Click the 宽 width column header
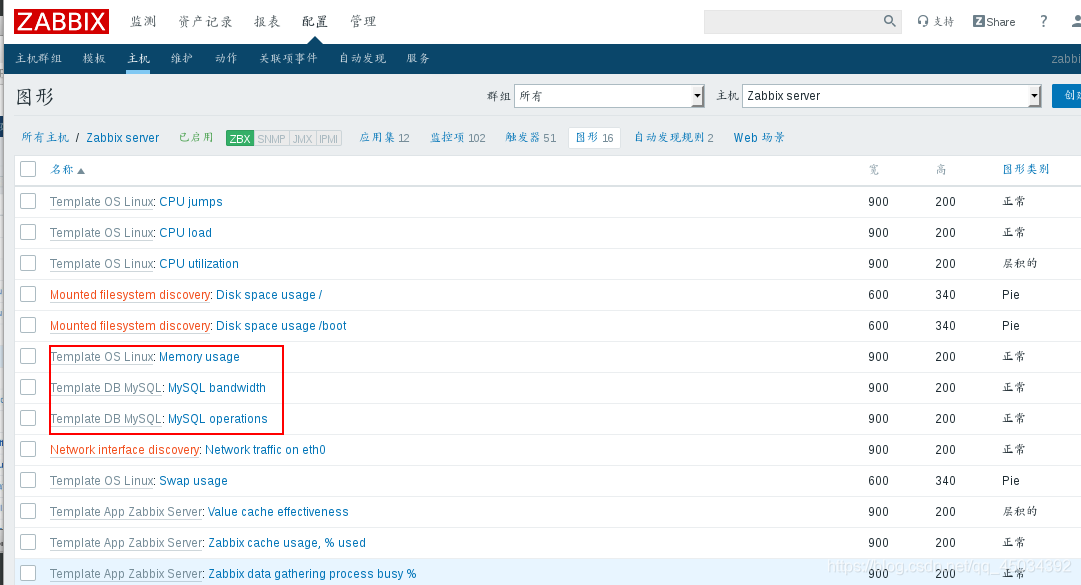The image size is (1081, 585). click(x=873, y=170)
